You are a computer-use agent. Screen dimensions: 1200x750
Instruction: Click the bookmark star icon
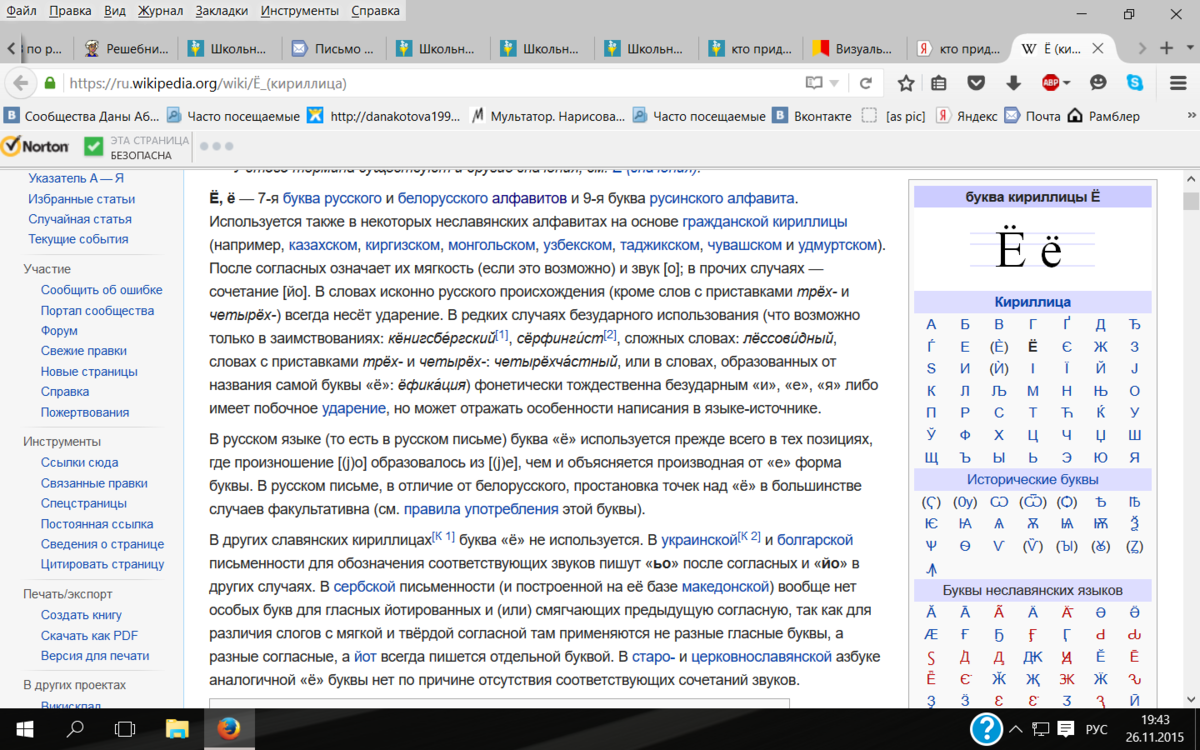click(905, 83)
